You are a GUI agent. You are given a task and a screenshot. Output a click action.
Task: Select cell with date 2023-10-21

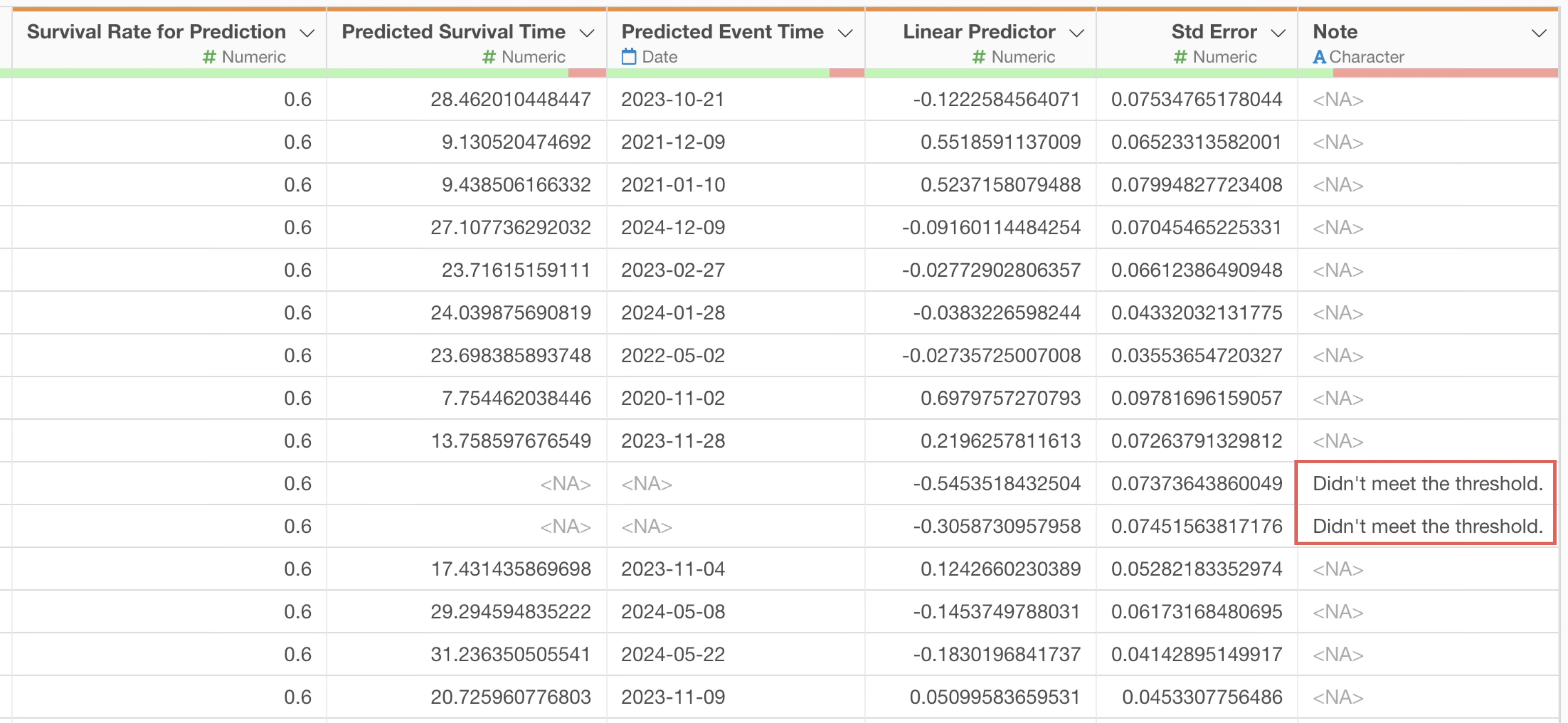pos(673,99)
